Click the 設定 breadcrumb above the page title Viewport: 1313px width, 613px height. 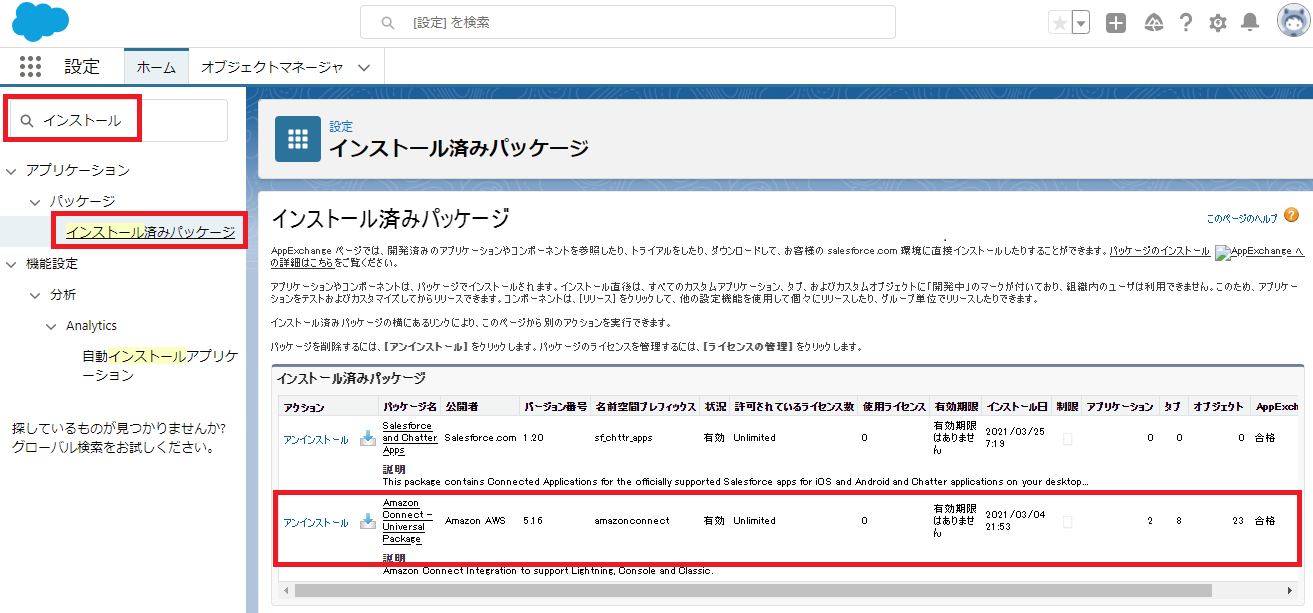coord(341,126)
